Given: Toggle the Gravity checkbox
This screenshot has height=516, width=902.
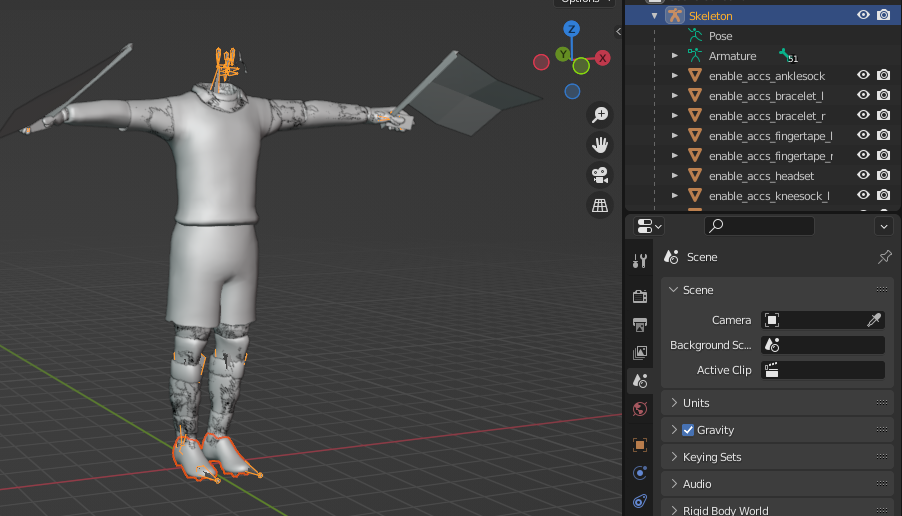Looking at the screenshot, I should [688, 430].
